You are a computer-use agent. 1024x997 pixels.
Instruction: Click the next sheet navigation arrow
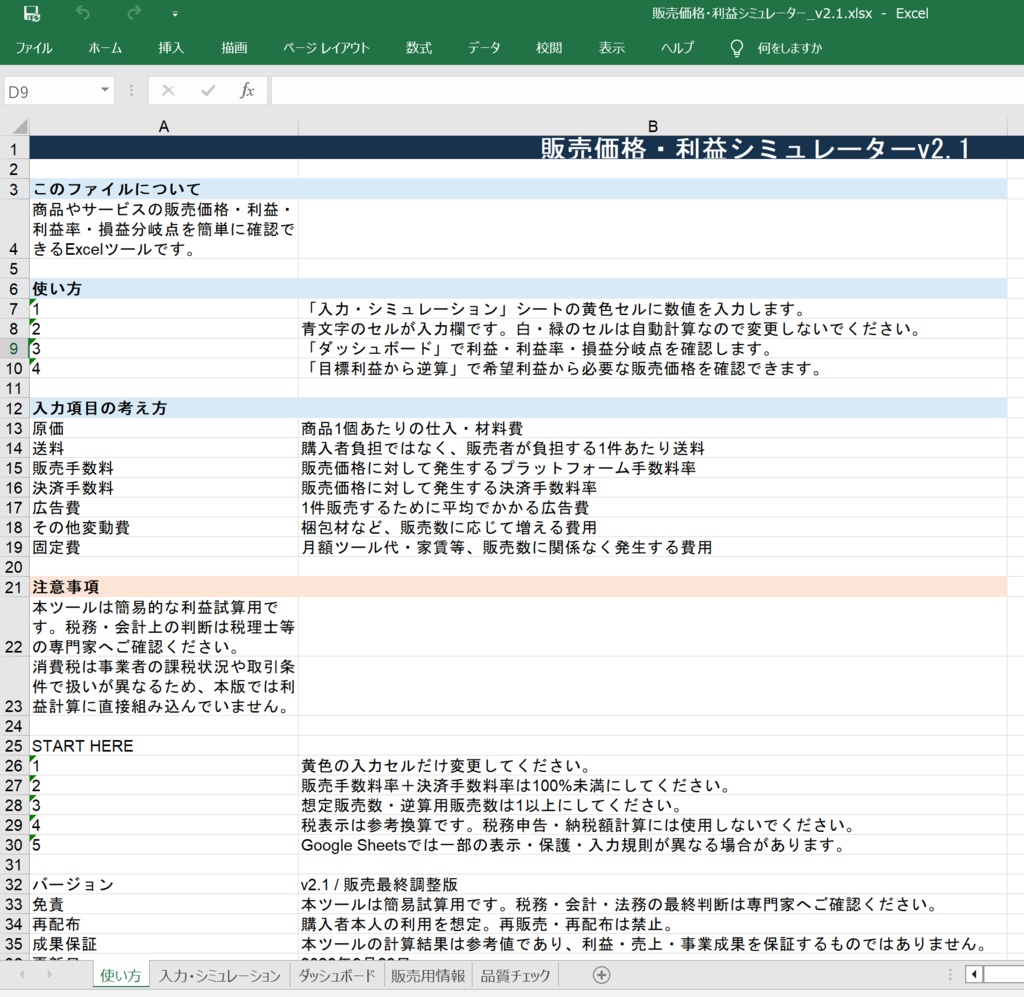[x=50, y=975]
